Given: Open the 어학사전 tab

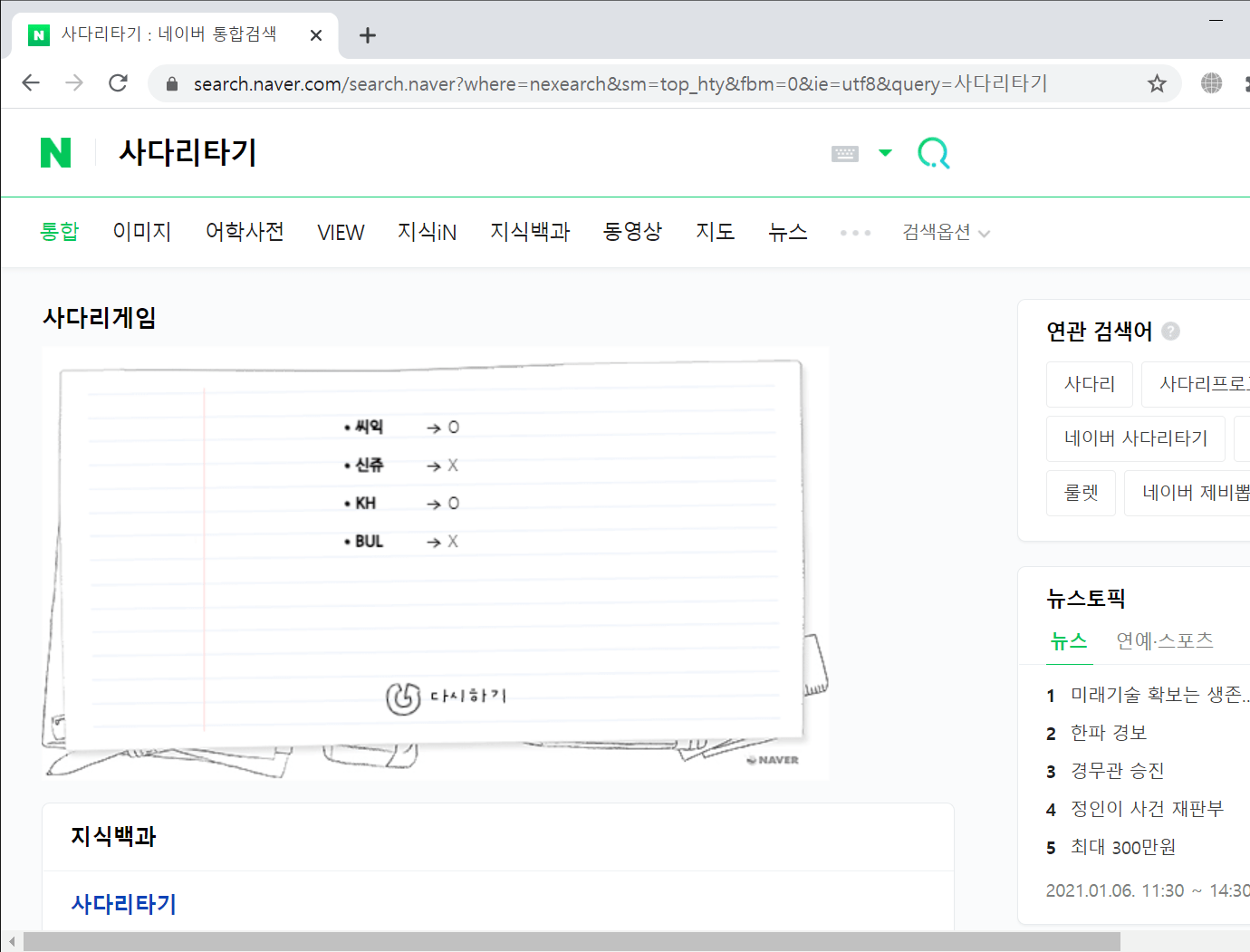Looking at the screenshot, I should click(x=245, y=232).
